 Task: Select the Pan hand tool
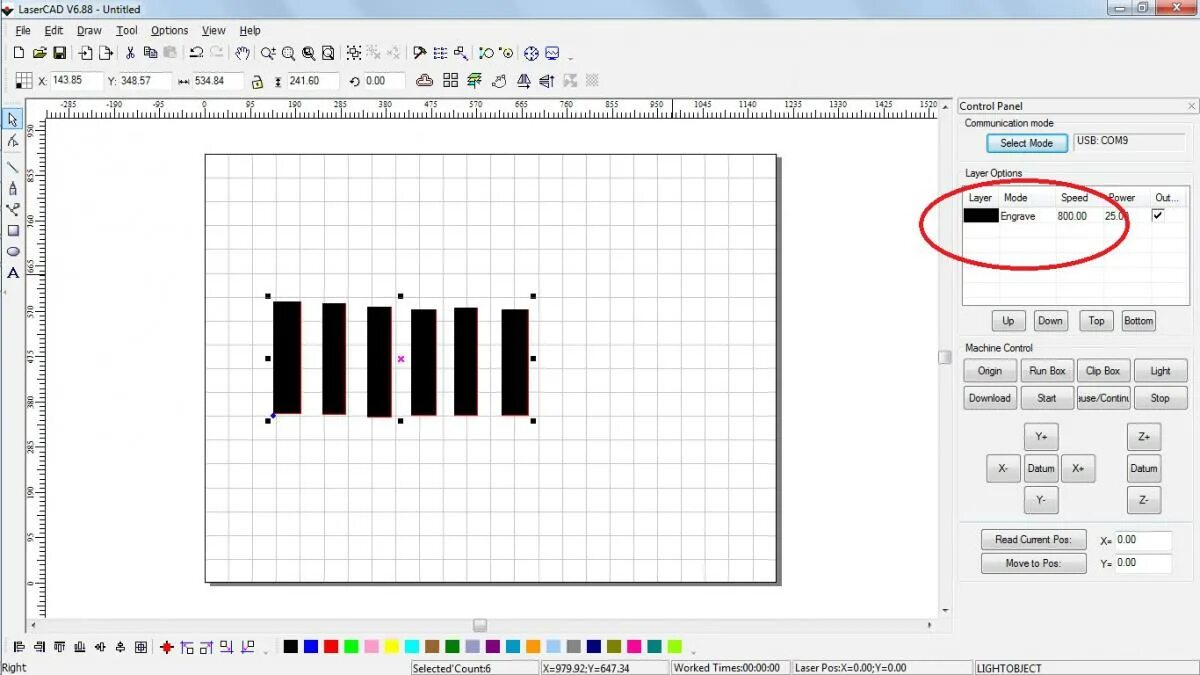(242, 53)
